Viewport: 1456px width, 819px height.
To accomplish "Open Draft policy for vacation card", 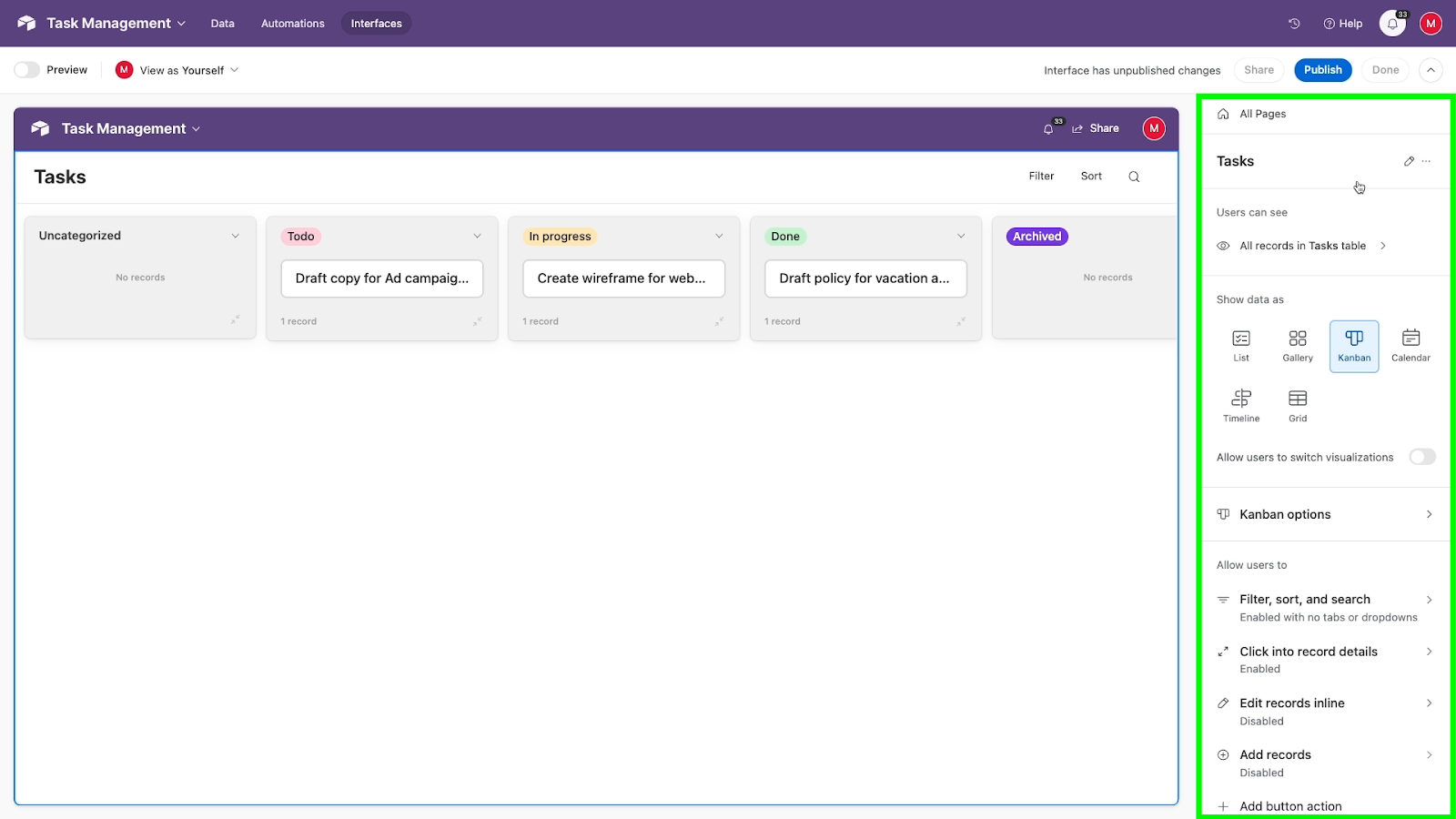I will [866, 278].
